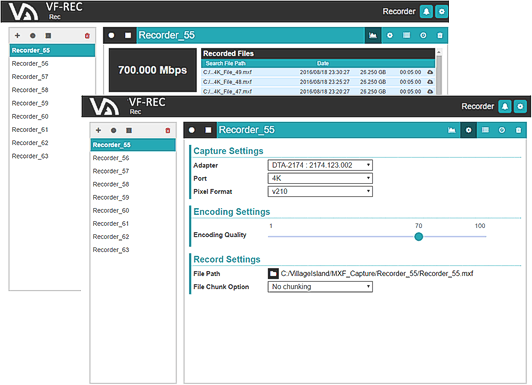Click the record-all circle icon in the front sidebar
Screen dimensions: 532x385
pos(113,130)
